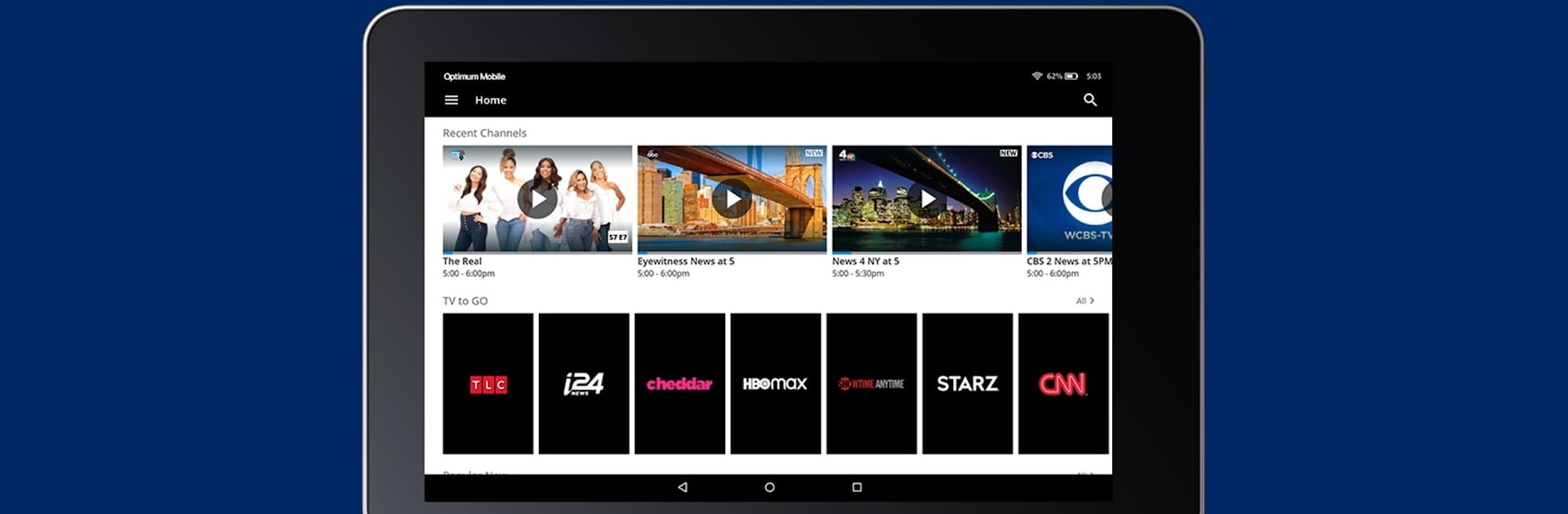Tap the battery status icon

(x=1071, y=76)
